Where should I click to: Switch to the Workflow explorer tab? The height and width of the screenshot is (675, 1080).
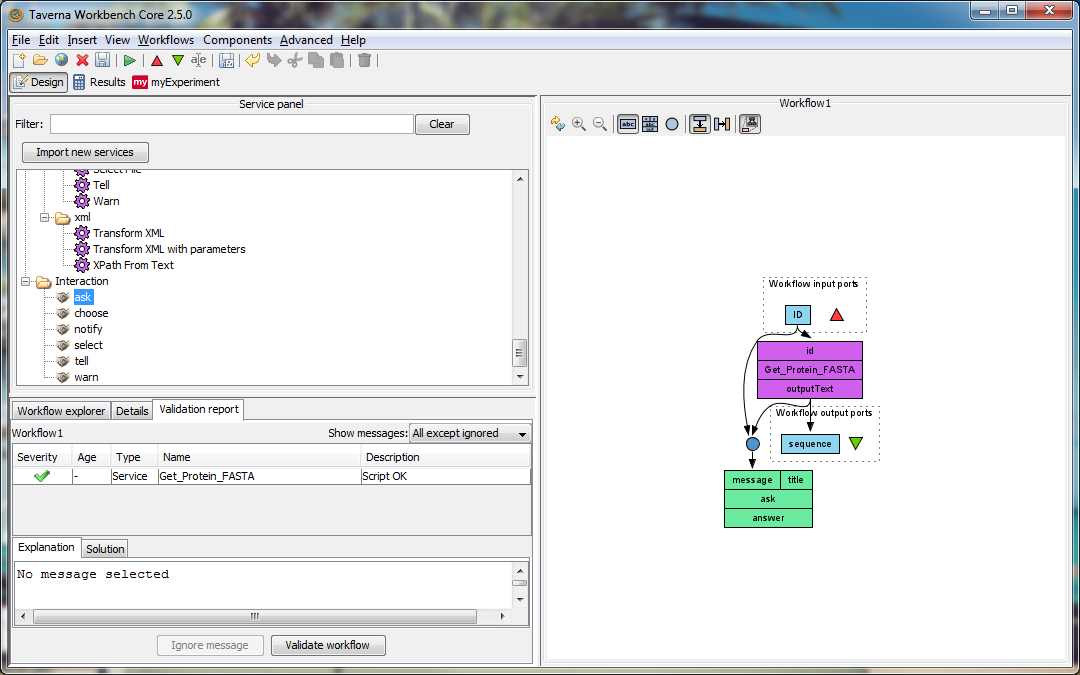click(x=61, y=411)
